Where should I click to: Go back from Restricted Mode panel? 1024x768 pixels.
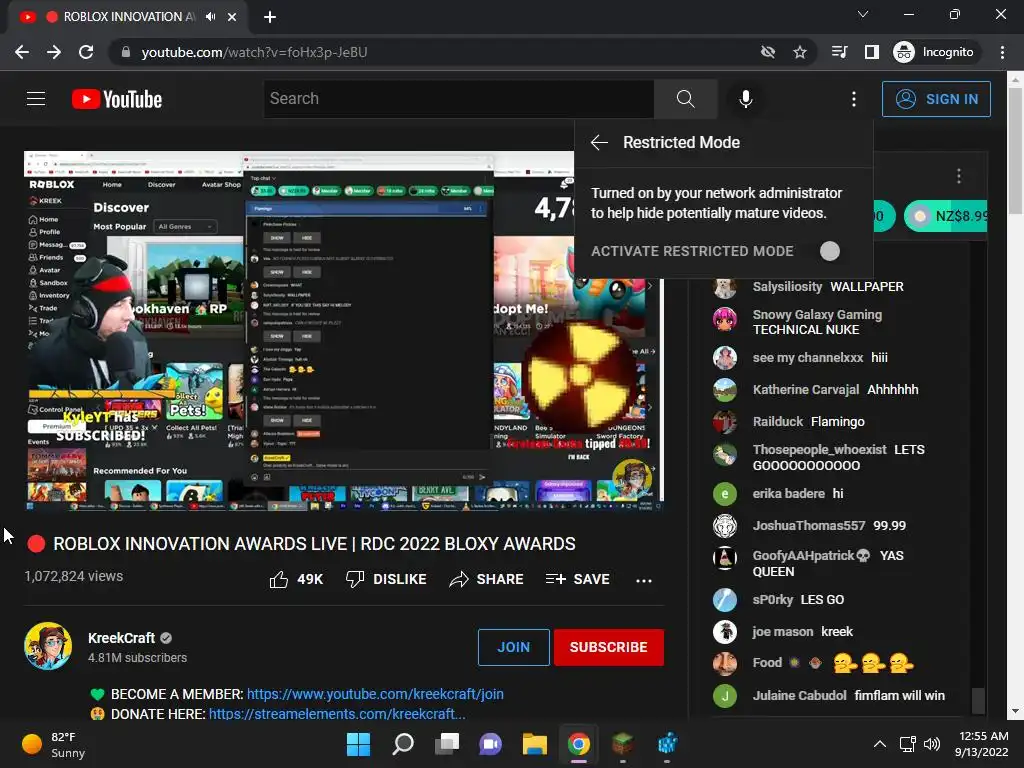tap(599, 142)
